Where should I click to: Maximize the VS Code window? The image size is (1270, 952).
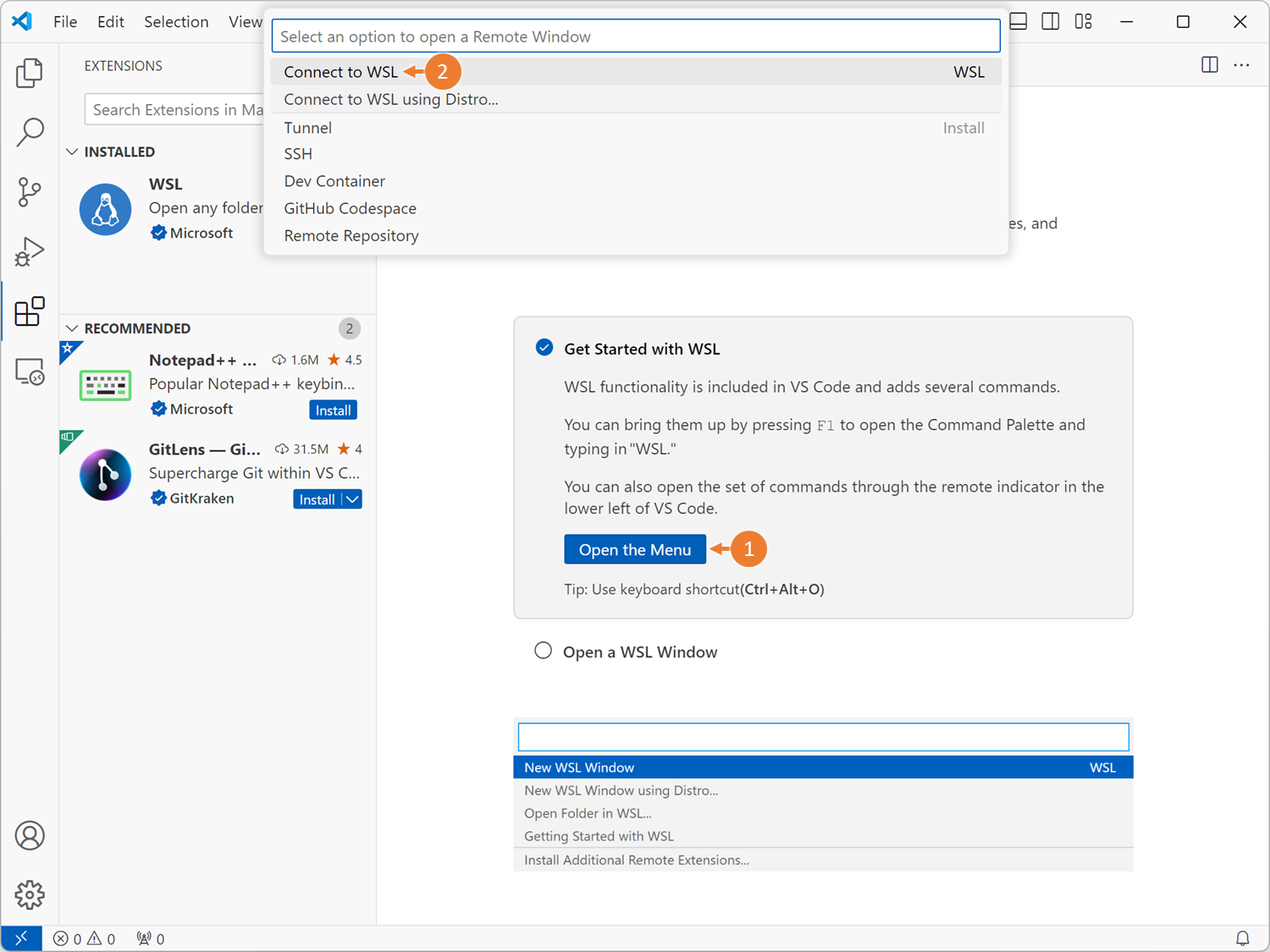1184,22
